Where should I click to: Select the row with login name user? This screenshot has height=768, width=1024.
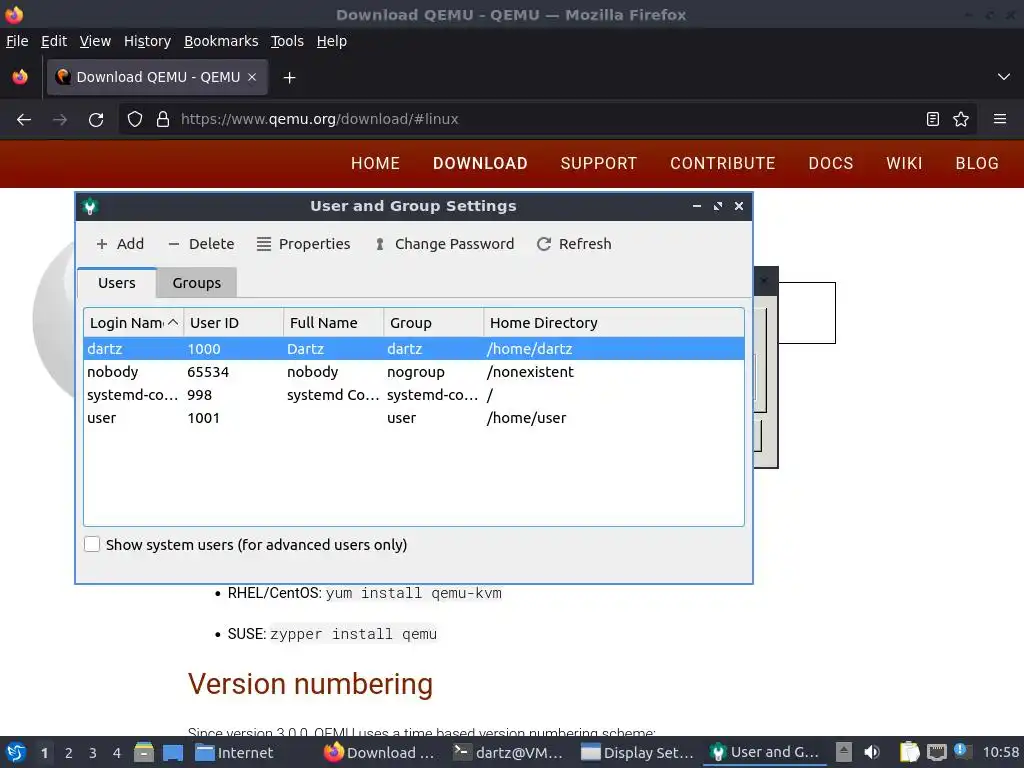(x=413, y=418)
